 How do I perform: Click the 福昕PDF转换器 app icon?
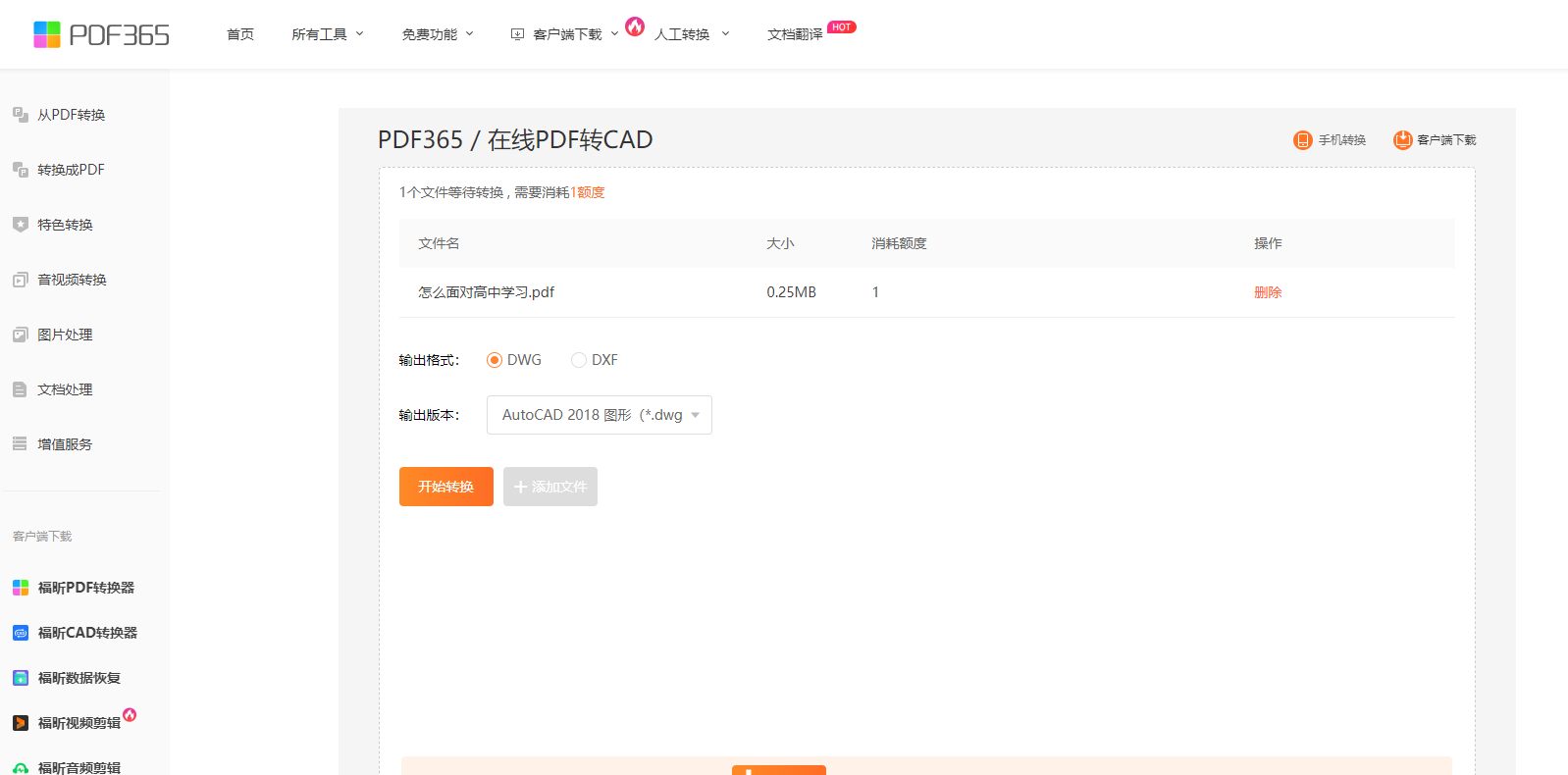pos(21,588)
